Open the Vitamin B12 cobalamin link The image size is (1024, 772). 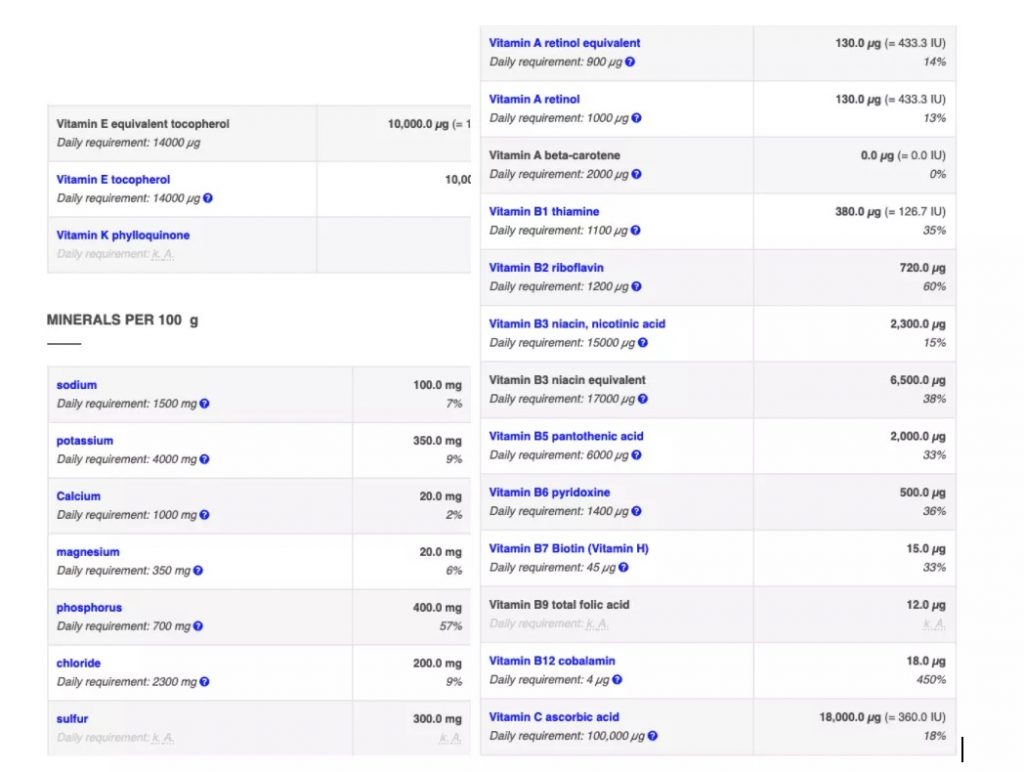click(x=552, y=660)
